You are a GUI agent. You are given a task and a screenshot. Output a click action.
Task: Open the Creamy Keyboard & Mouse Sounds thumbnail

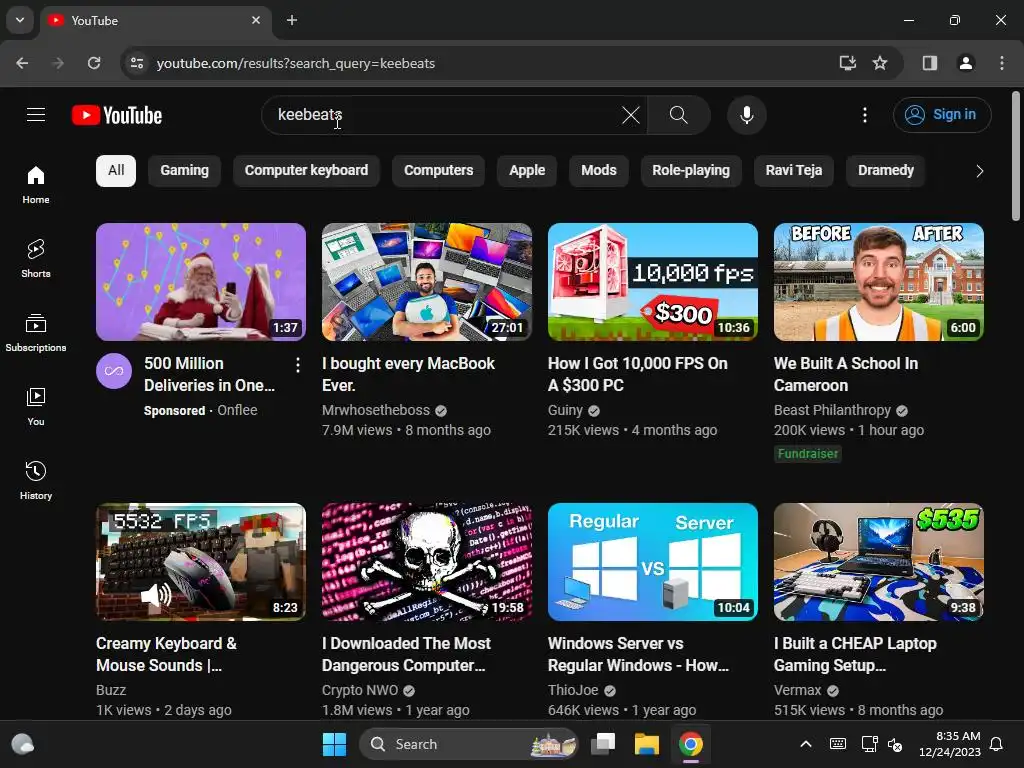pyautogui.click(x=200, y=562)
